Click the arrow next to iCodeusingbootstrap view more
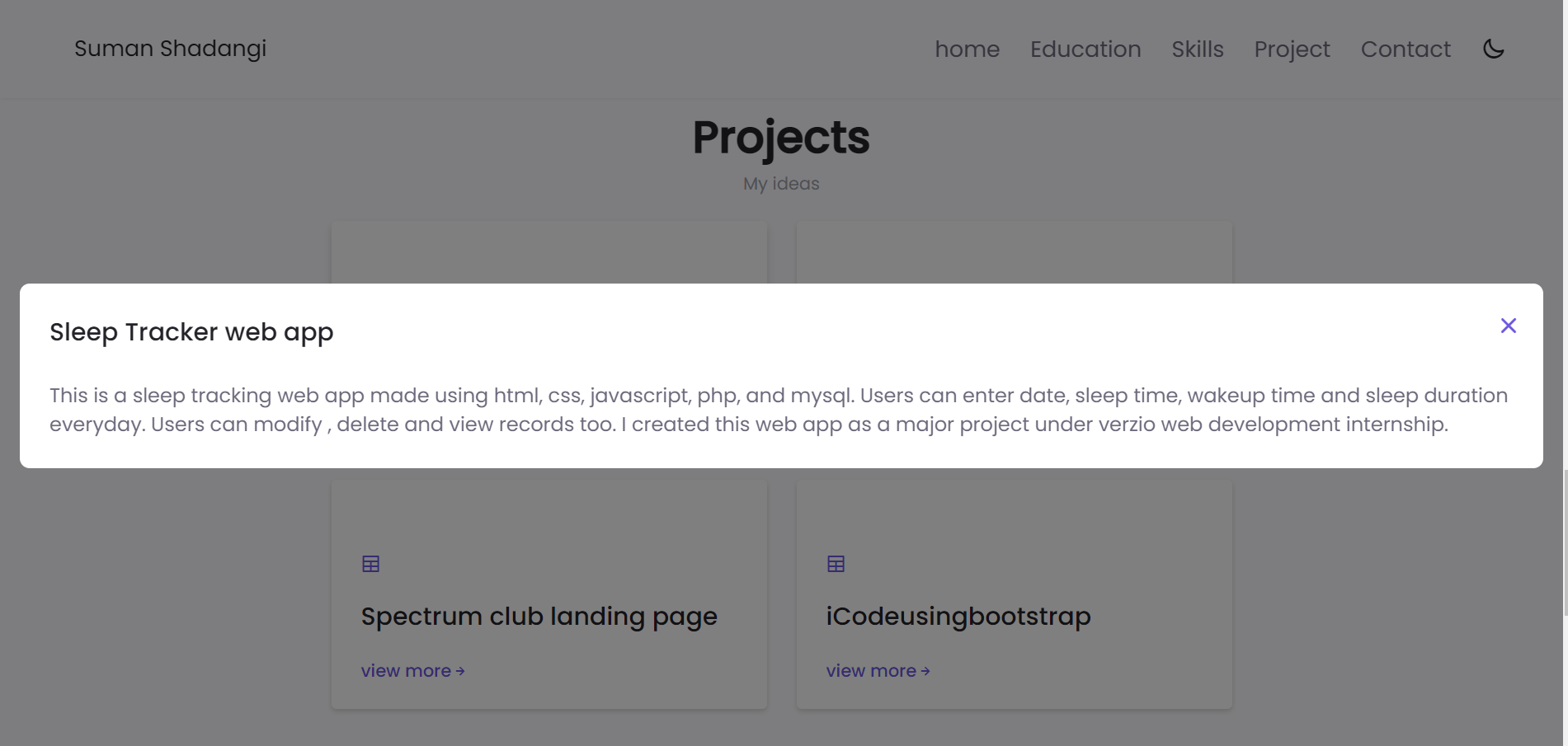 coord(925,671)
